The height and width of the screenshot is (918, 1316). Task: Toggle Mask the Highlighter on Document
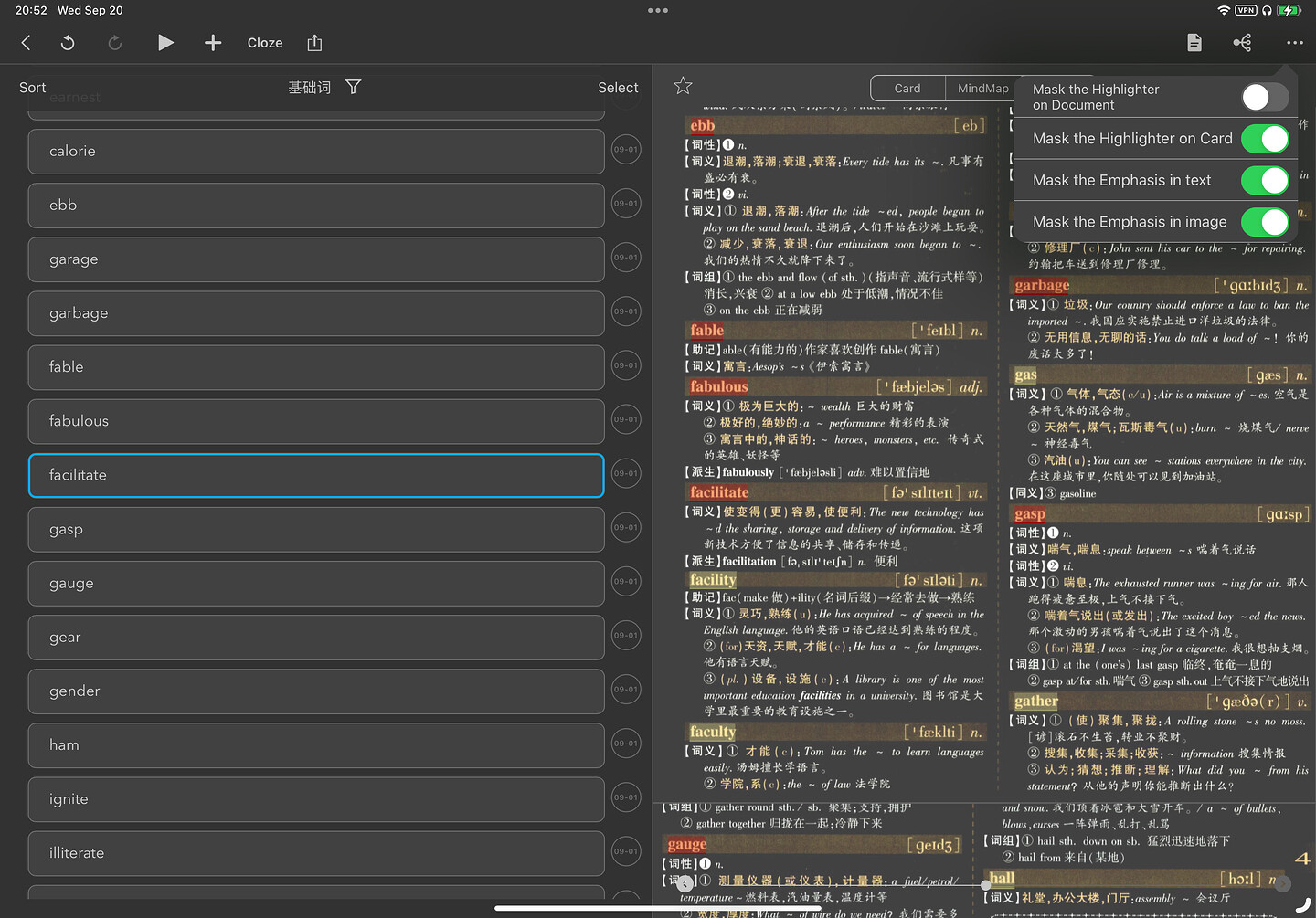pos(1265,97)
